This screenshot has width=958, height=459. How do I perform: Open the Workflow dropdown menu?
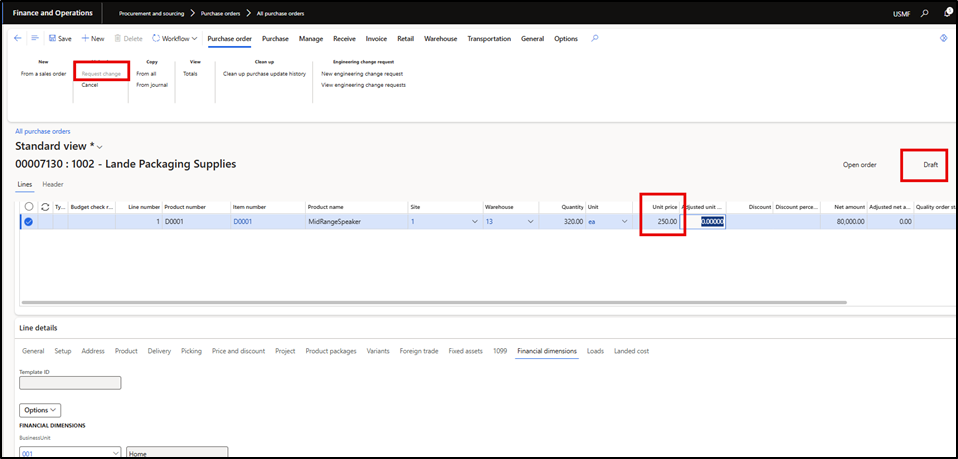[x=175, y=38]
